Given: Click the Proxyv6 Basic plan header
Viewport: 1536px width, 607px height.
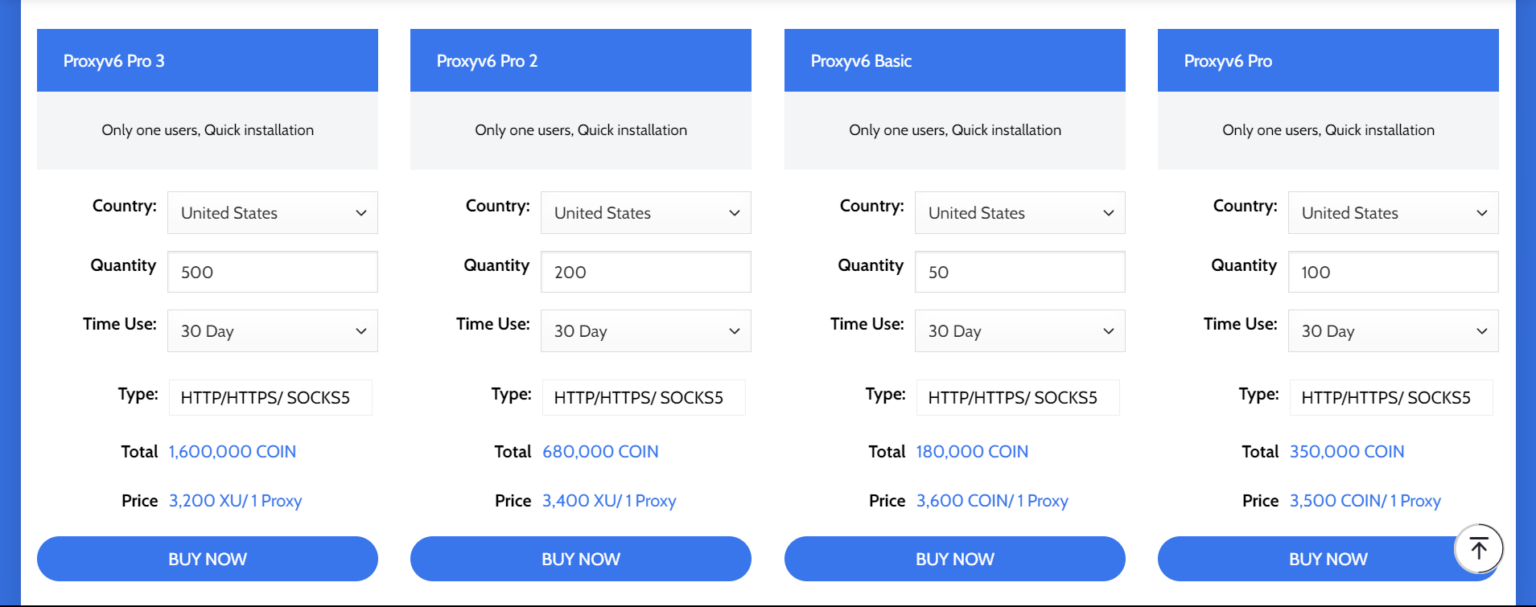Looking at the screenshot, I should pos(954,60).
